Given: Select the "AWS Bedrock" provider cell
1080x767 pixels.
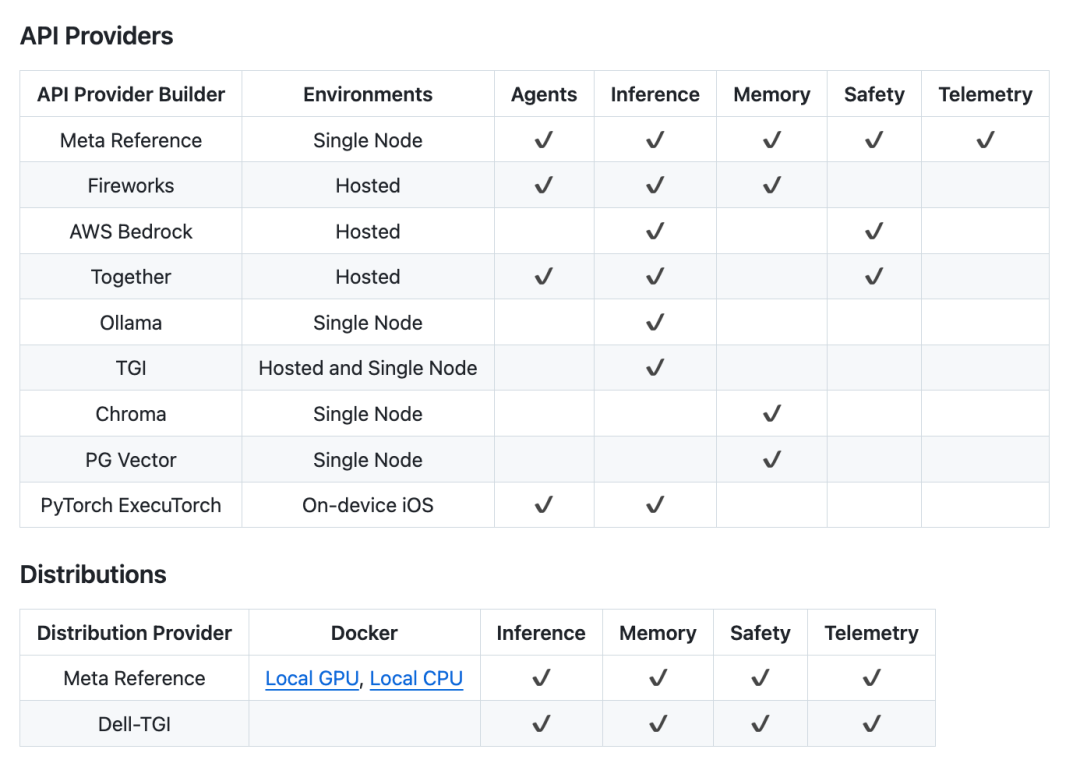Looking at the screenshot, I should pyautogui.click(x=131, y=231).
